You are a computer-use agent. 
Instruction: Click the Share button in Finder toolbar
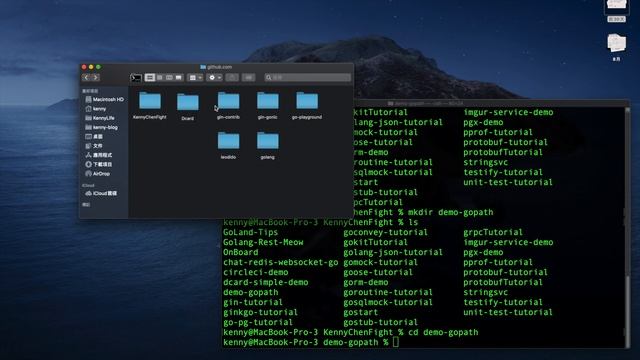point(232,78)
